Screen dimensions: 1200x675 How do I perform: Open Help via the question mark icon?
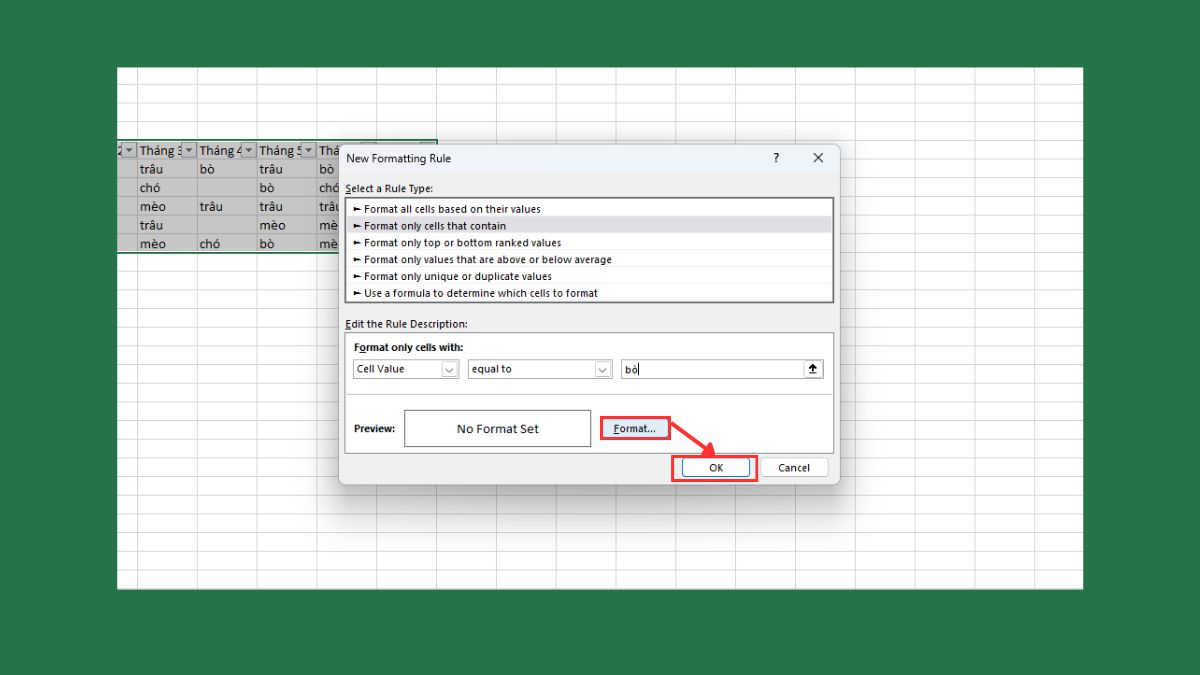(x=775, y=157)
